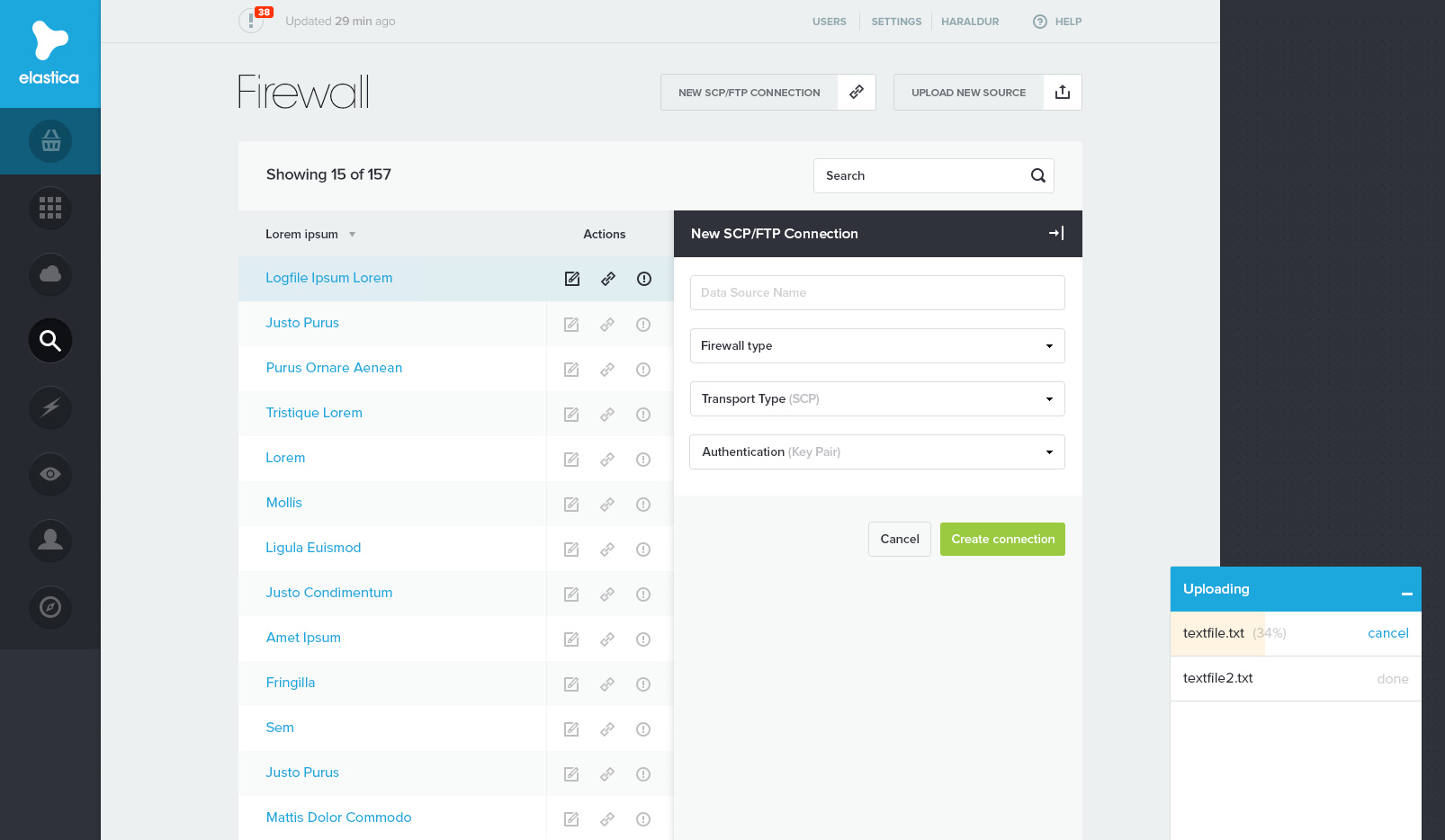Image resolution: width=1445 pixels, height=840 pixels.
Task: Toggle the eye icon in sidebar
Action: (50, 474)
